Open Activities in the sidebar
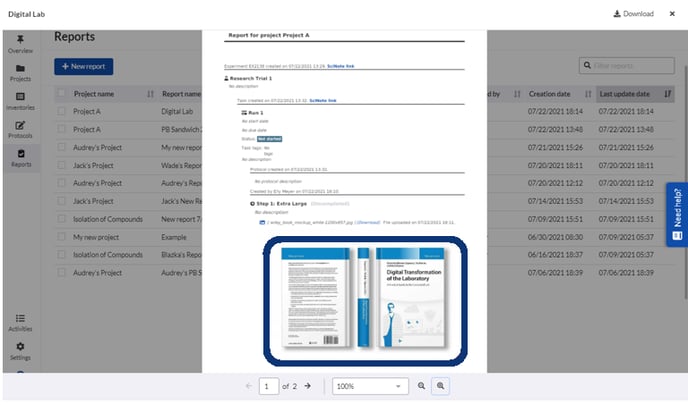 pos(20,323)
